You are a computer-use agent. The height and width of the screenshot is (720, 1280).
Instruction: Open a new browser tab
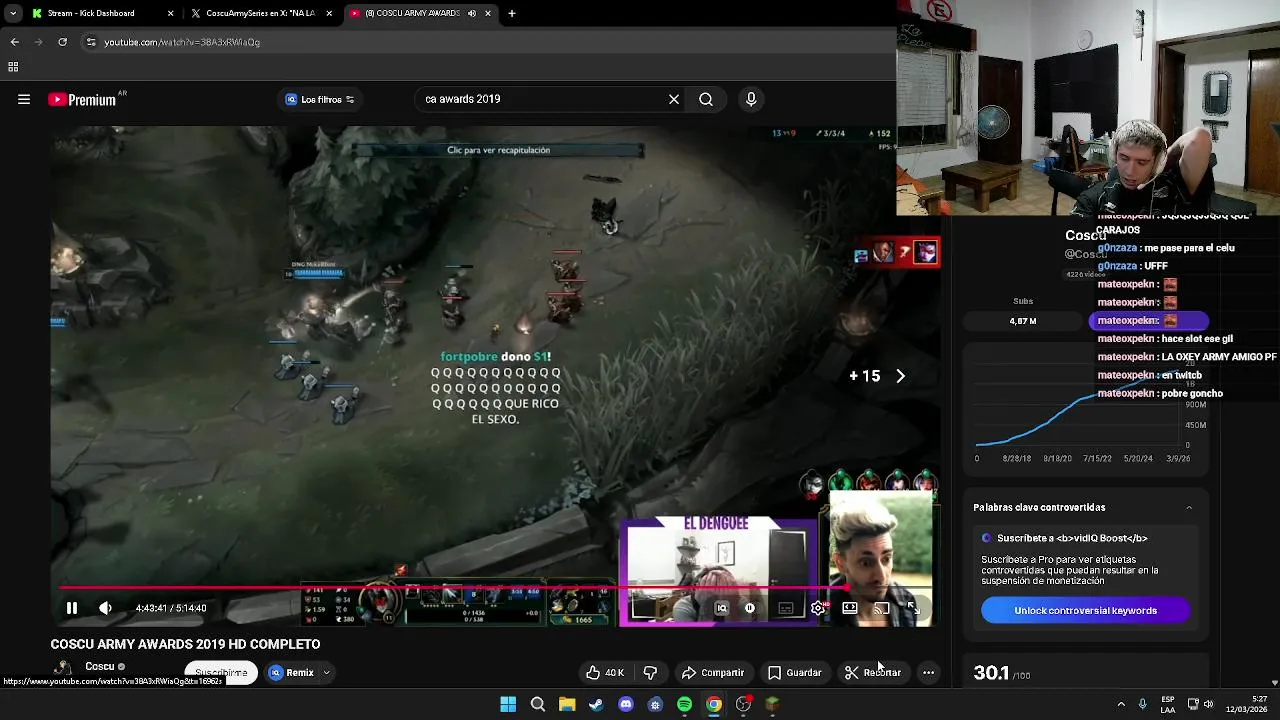[x=512, y=13]
